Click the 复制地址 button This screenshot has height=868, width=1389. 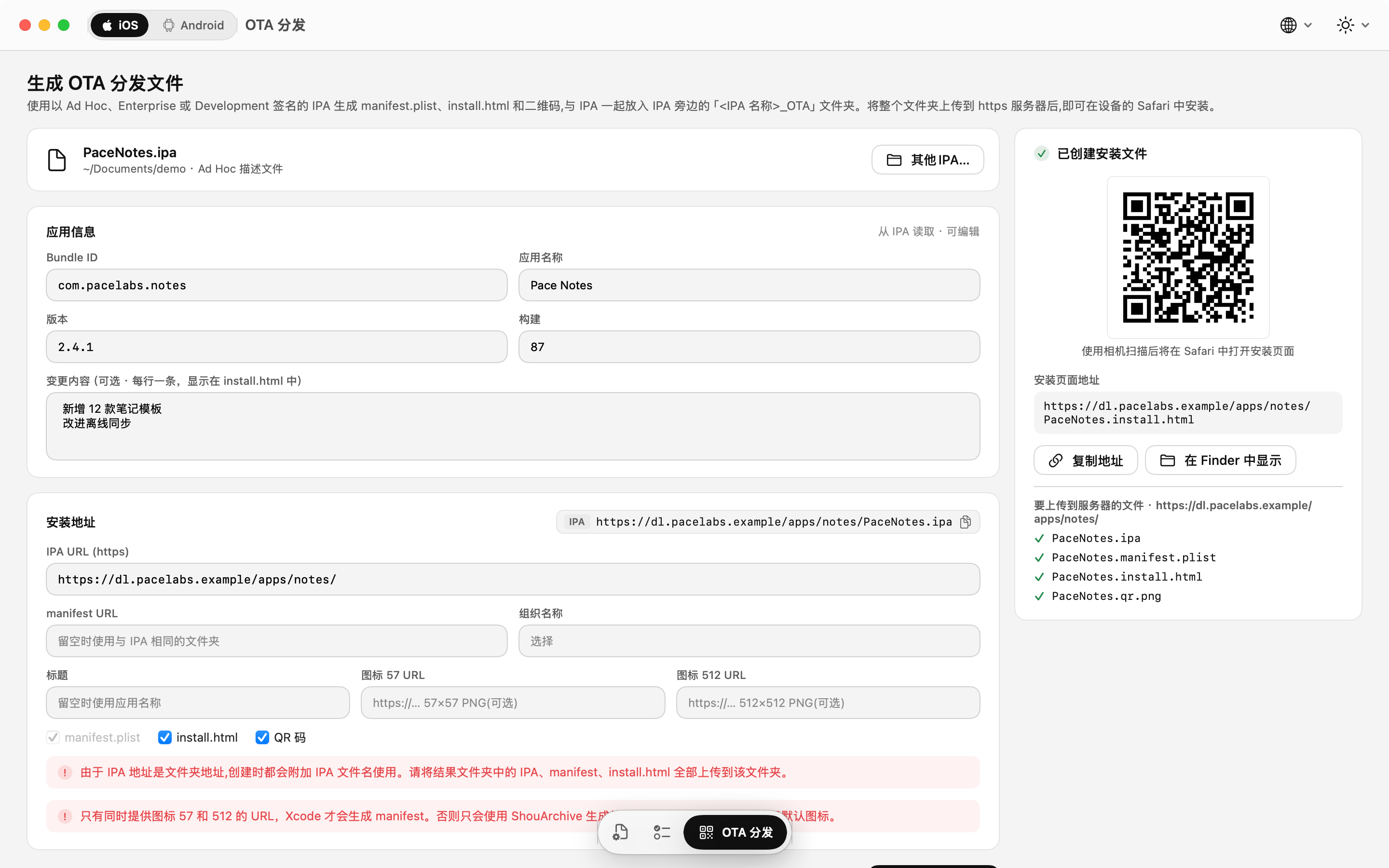coord(1085,460)
